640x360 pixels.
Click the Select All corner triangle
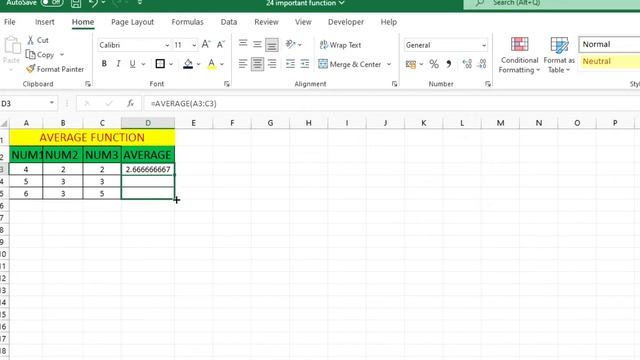(x=4, y=123)
